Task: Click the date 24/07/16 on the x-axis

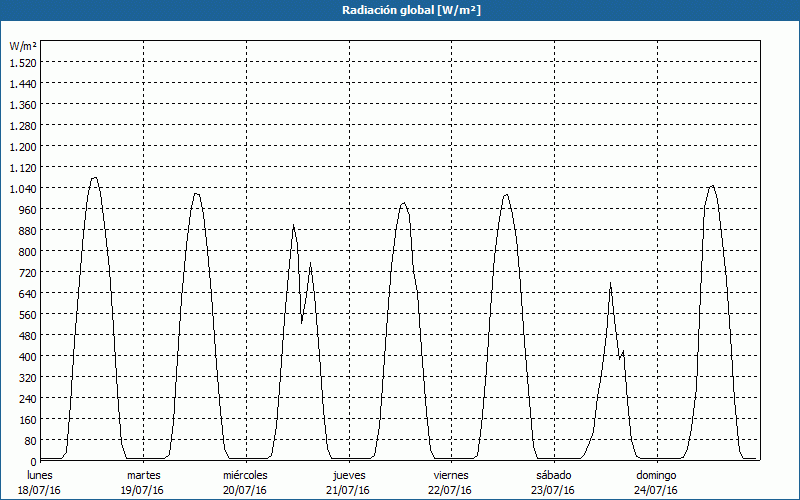Action: [656, 490]
